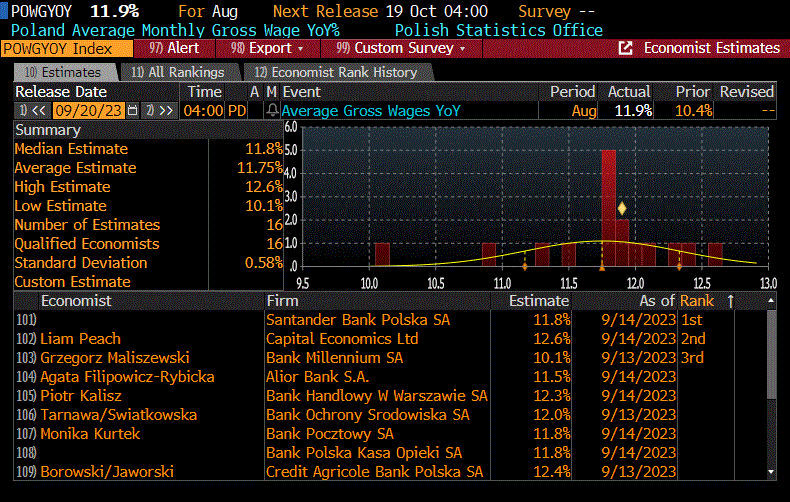Go to previous release with << arrows
This screenshot has width=790, height=502.
33,110
